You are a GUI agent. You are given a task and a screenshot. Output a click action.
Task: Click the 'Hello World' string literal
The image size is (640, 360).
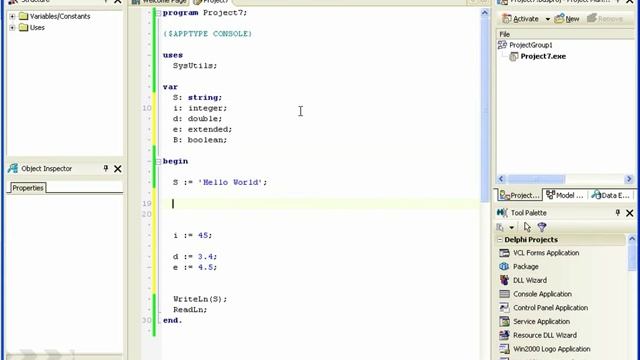pyautogui.click(x=230, y=182)
